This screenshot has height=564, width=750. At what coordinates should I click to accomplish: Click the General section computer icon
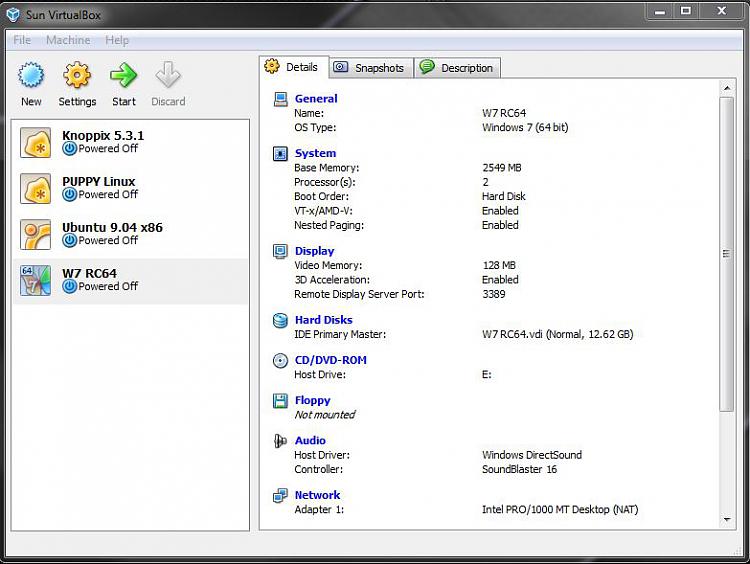(x=280, y=99)
